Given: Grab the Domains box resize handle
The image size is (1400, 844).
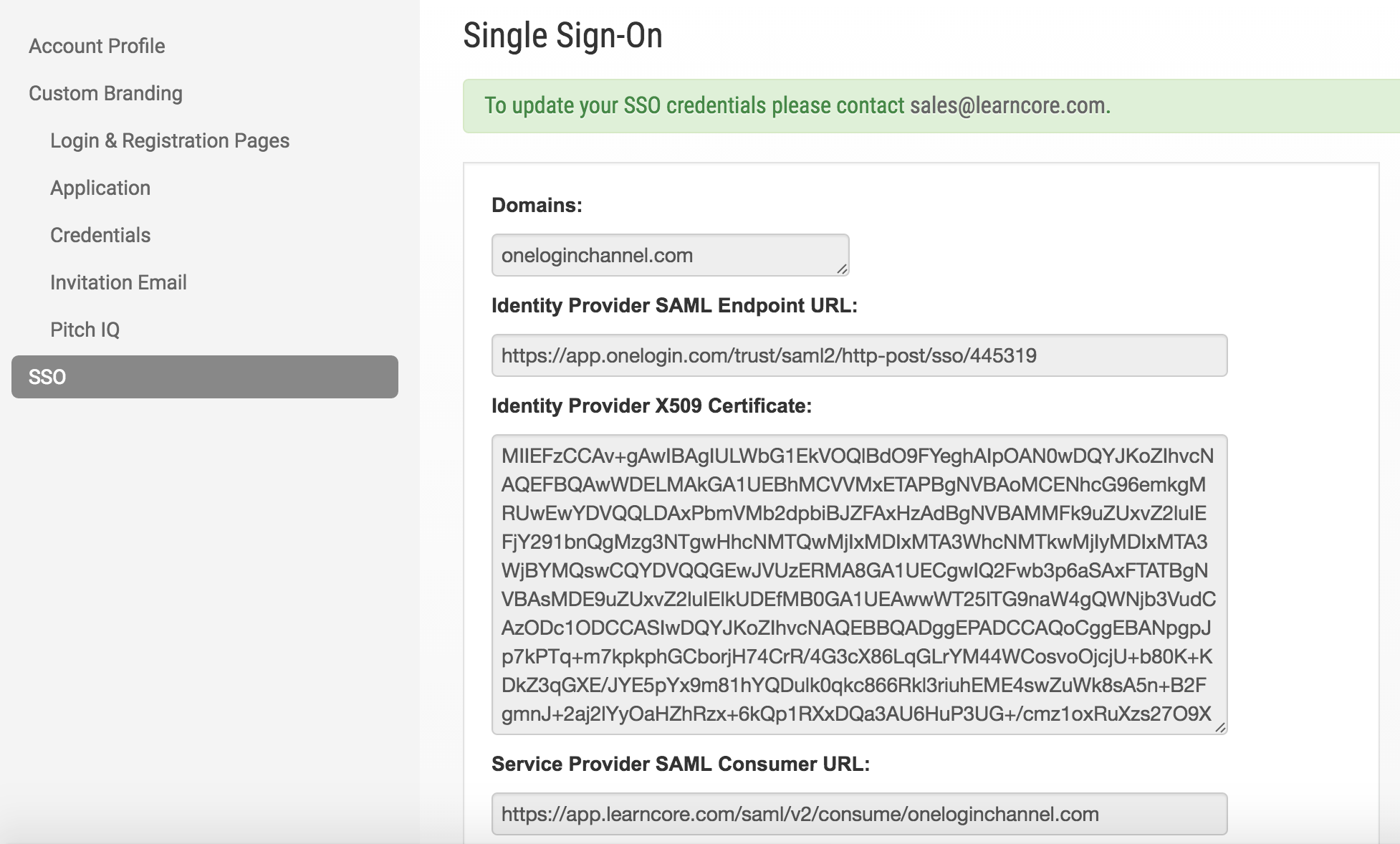Looking at the screenshot, I should [x=842, y=269].
